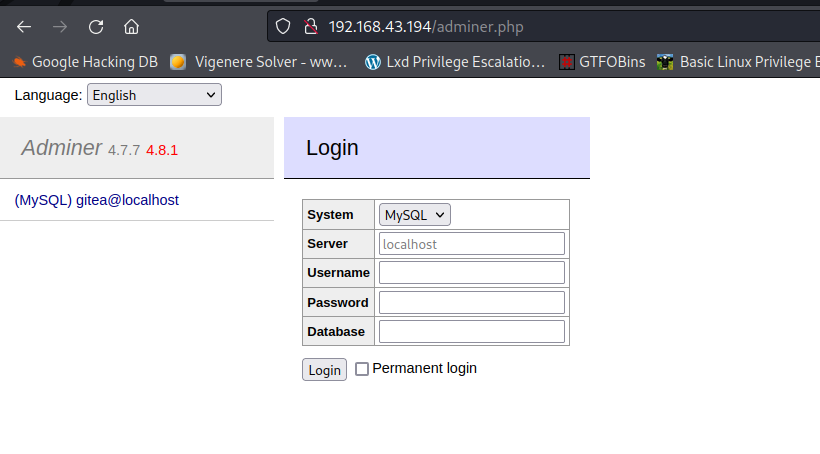
Task: Open Basic Linux Privilege bookmark
Action: click(738, 62)
